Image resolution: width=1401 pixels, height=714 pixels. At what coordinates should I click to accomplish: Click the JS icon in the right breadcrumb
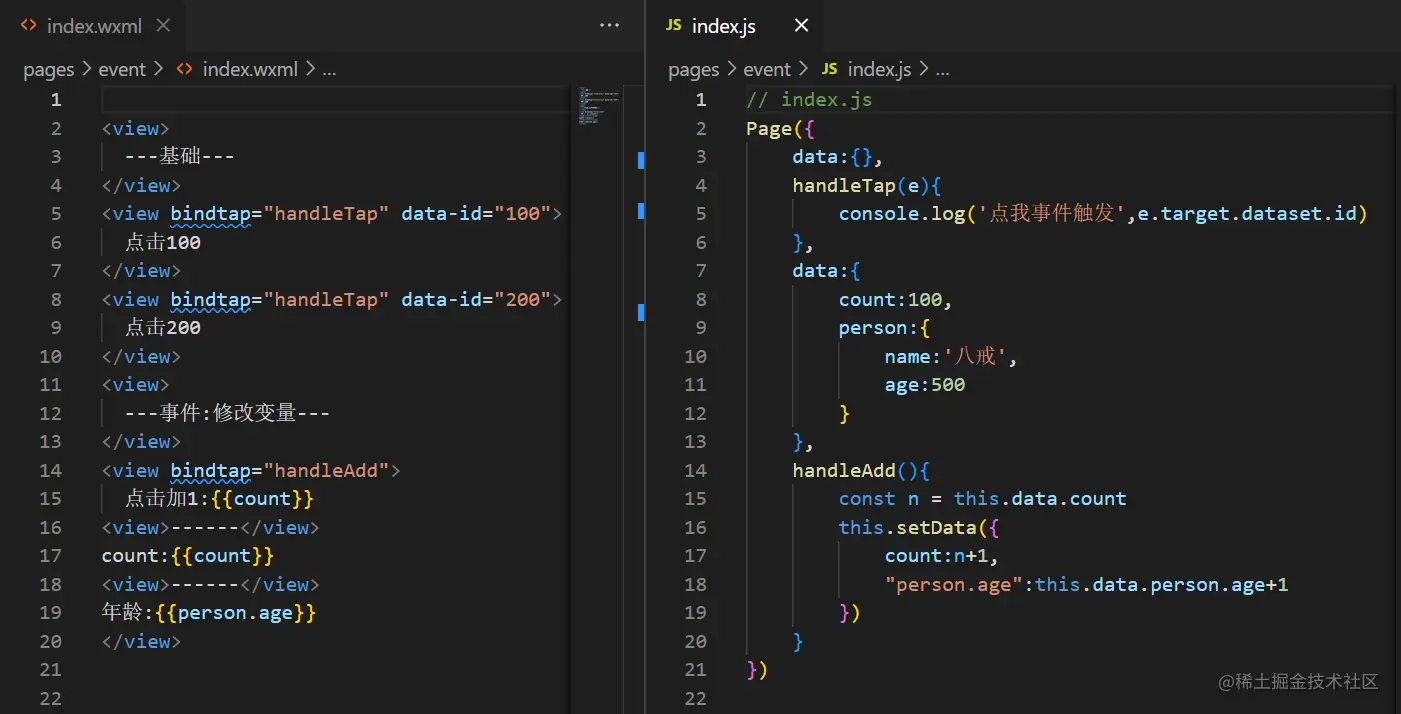(x=829, y=69)
